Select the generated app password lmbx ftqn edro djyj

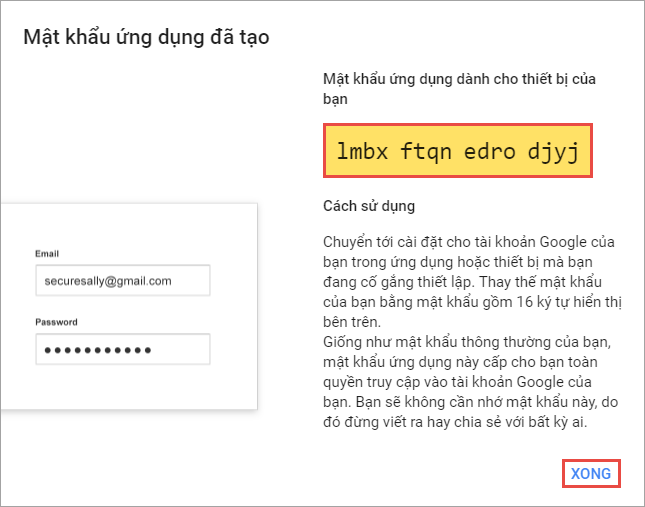458,150
